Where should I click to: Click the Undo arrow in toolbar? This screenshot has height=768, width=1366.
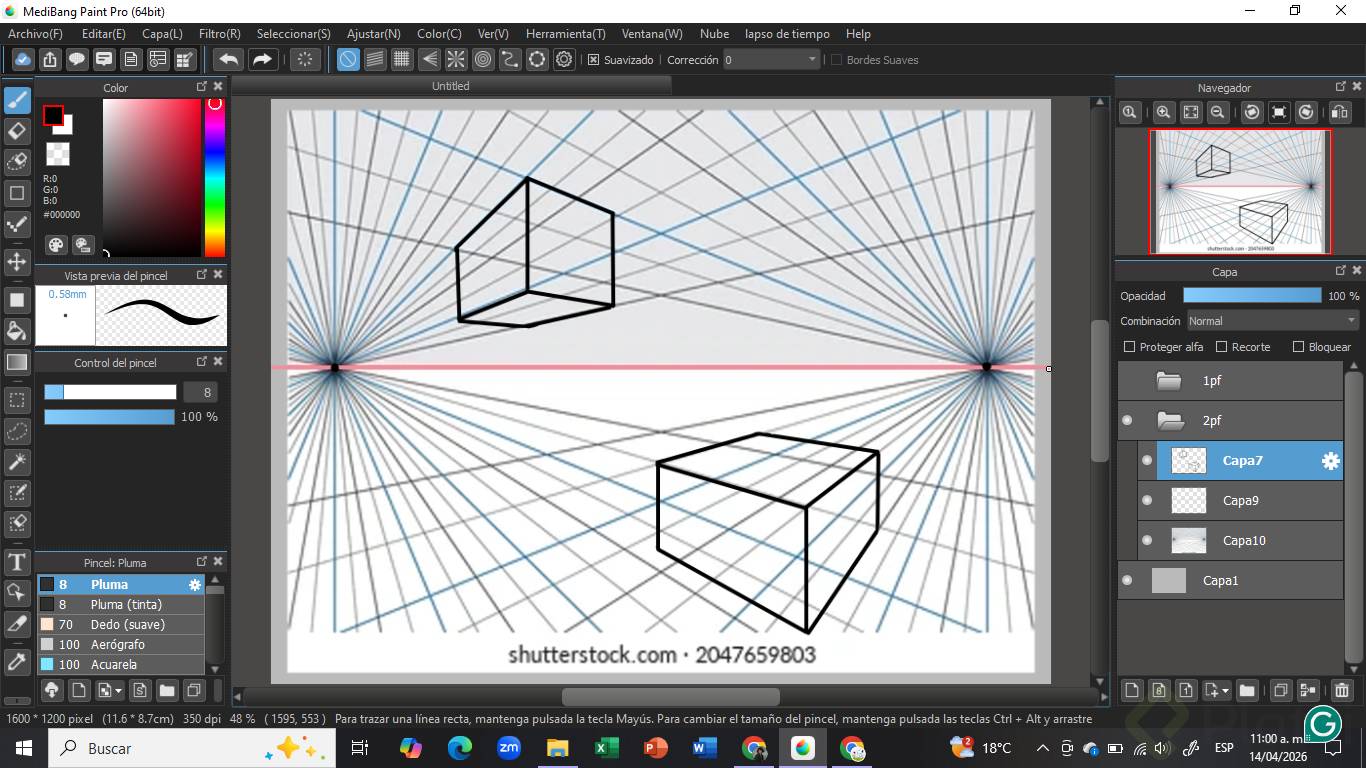(229, 60)
